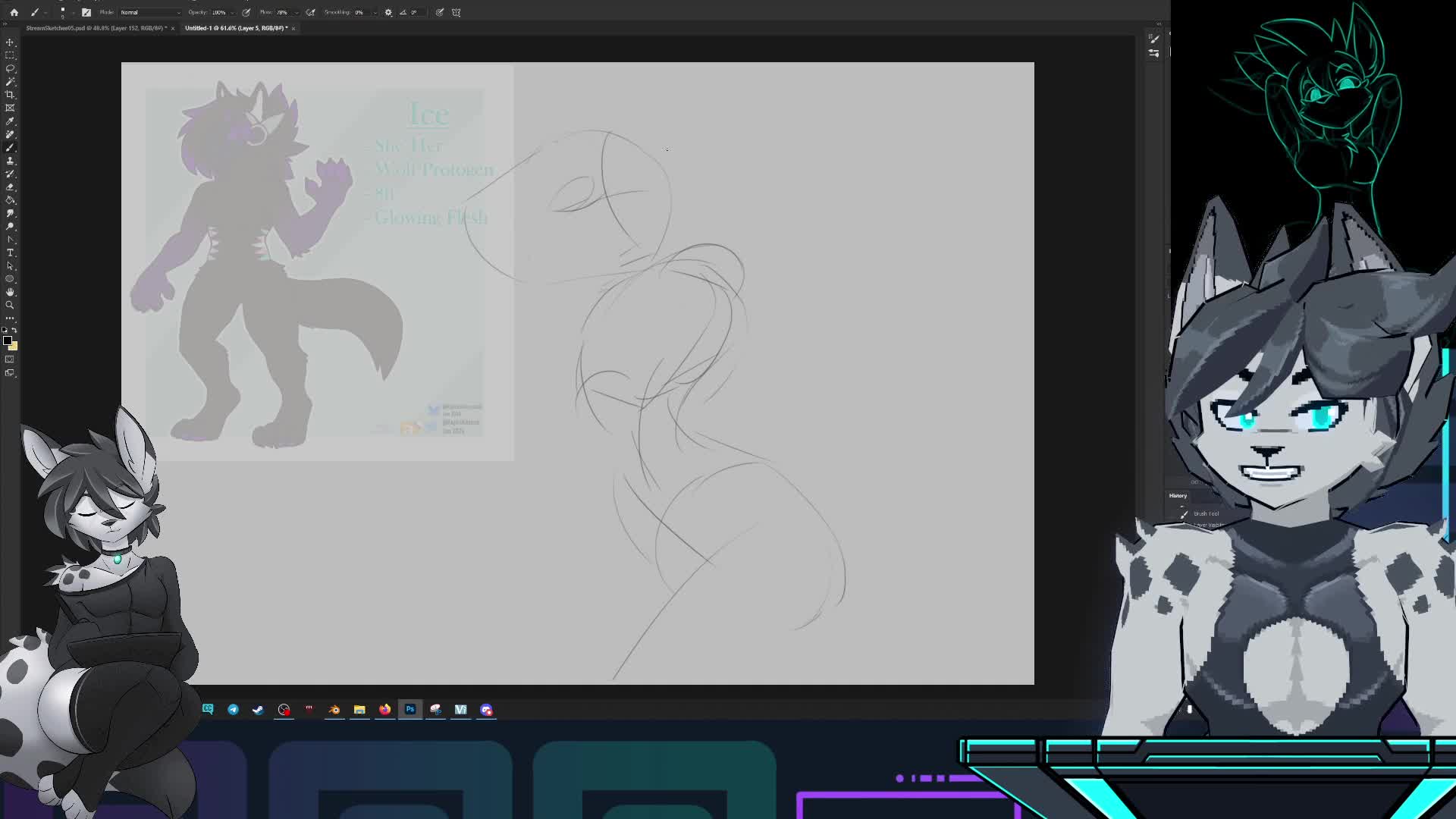The height and width of the screenshot is (819, 1456).
Task: Open Firefox from the taskbar
Action: (x=385, y=710)
